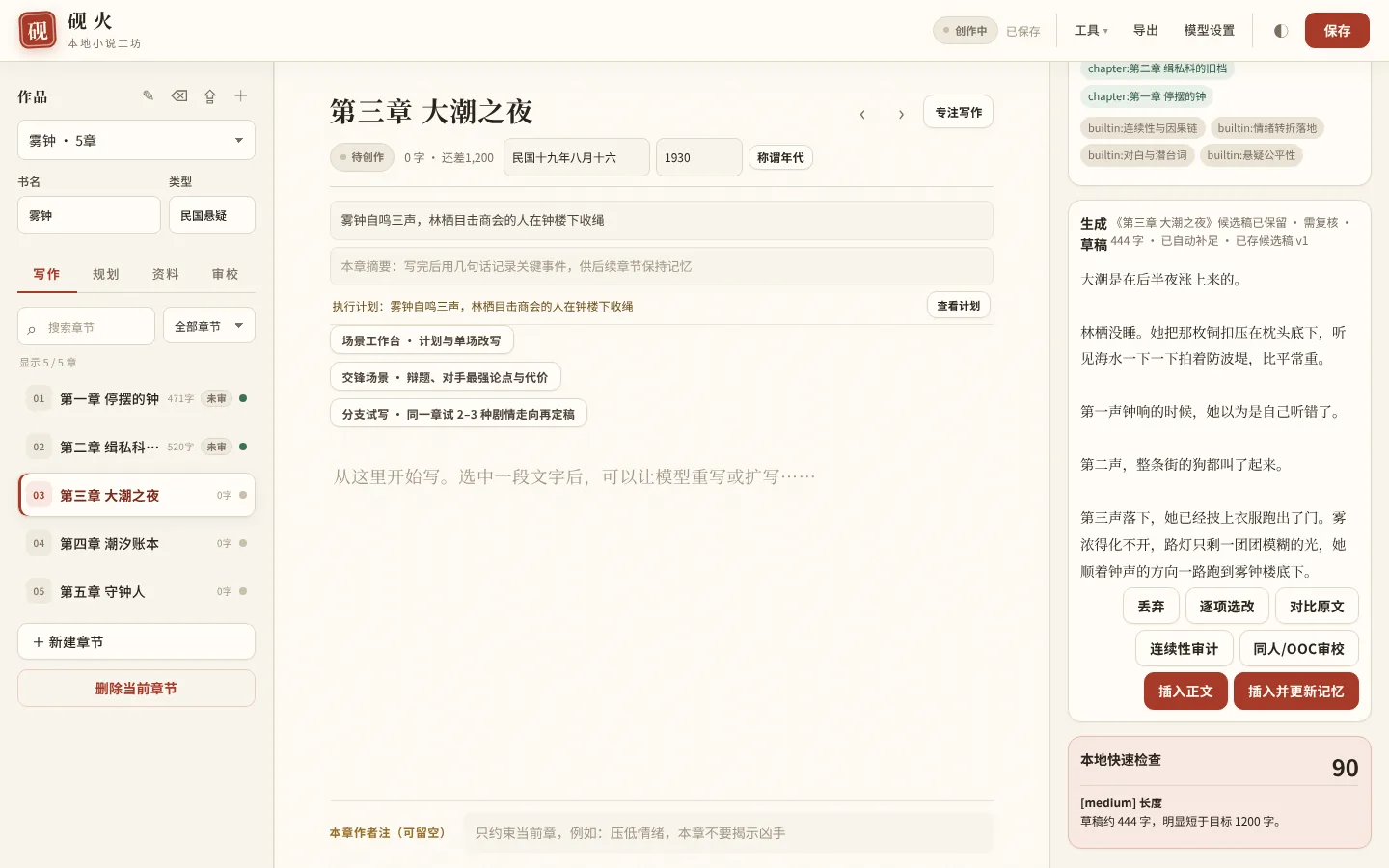Click the 丢弃 button
This screenshot has height=868, width=1389.
pyautogui.click(x=1151, y=607)
